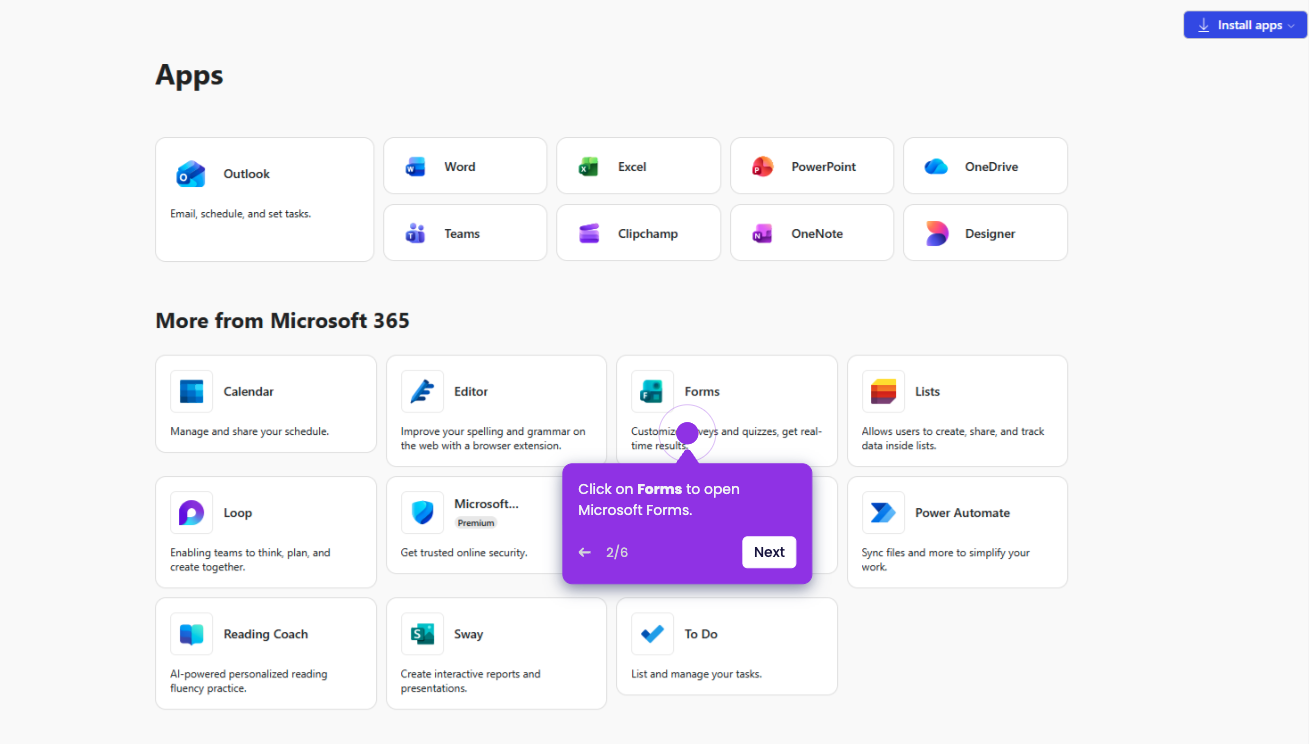Click the Power Automate icon

point(883,513)
